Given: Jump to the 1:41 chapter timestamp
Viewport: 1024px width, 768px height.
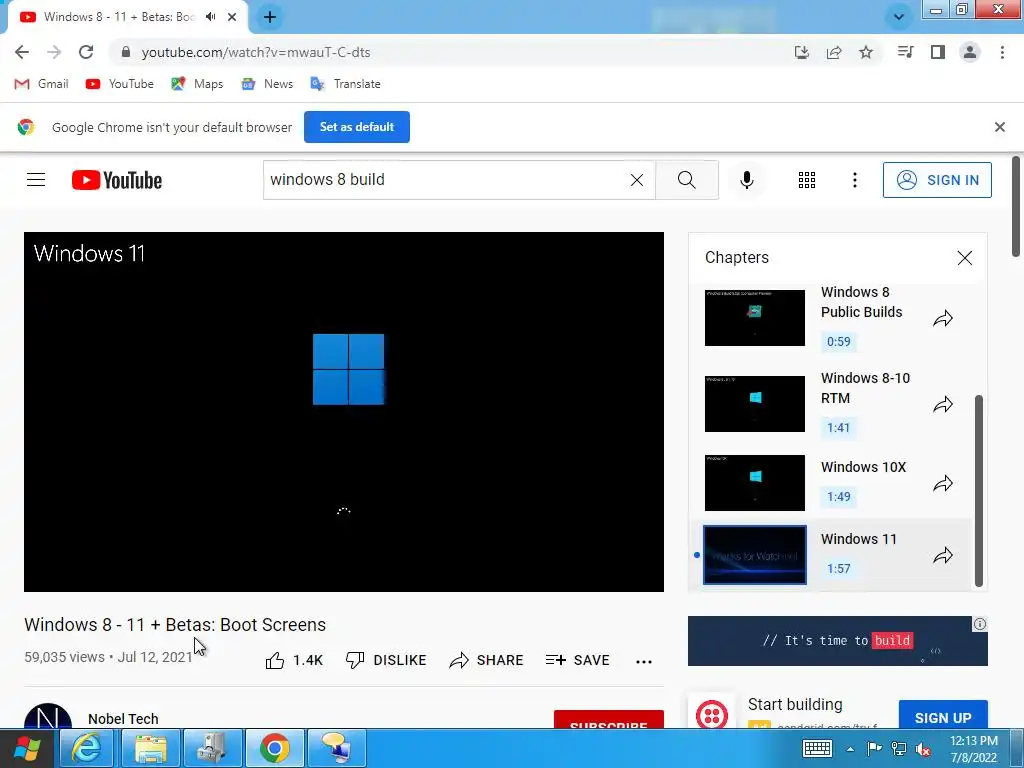Looking at the screenshot, I should (839, 428).
